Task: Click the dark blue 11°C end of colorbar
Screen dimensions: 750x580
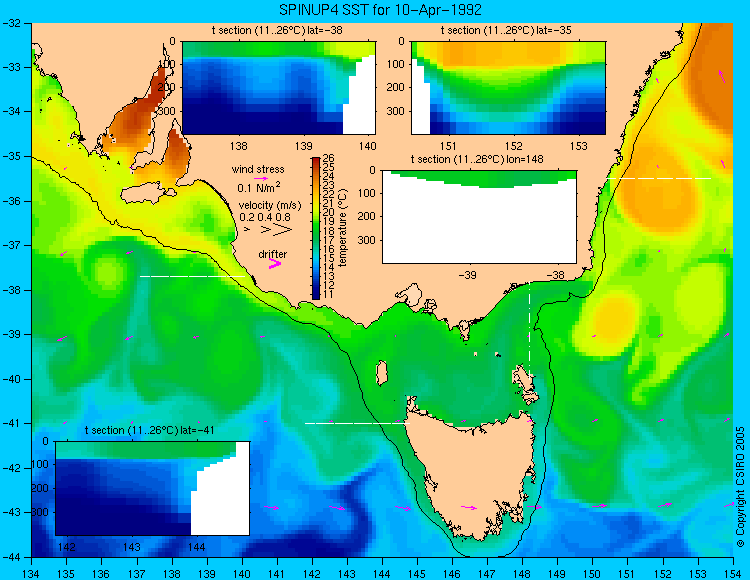Action: 316,295
